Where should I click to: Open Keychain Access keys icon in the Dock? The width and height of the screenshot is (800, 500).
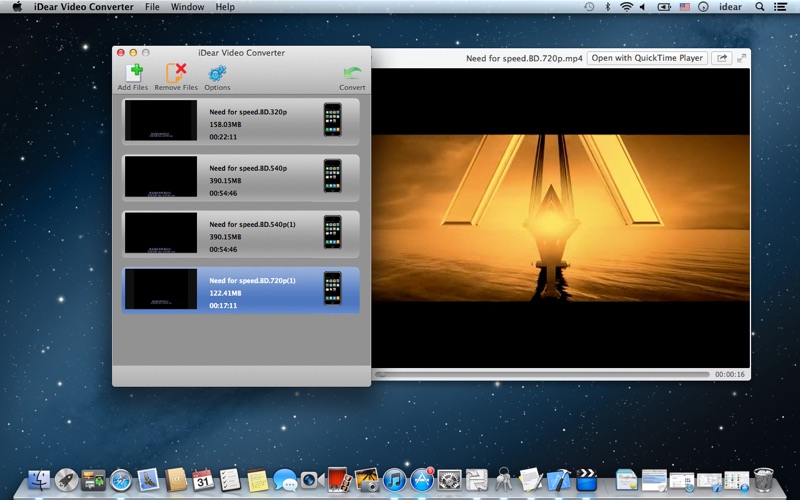click(504, 480)
